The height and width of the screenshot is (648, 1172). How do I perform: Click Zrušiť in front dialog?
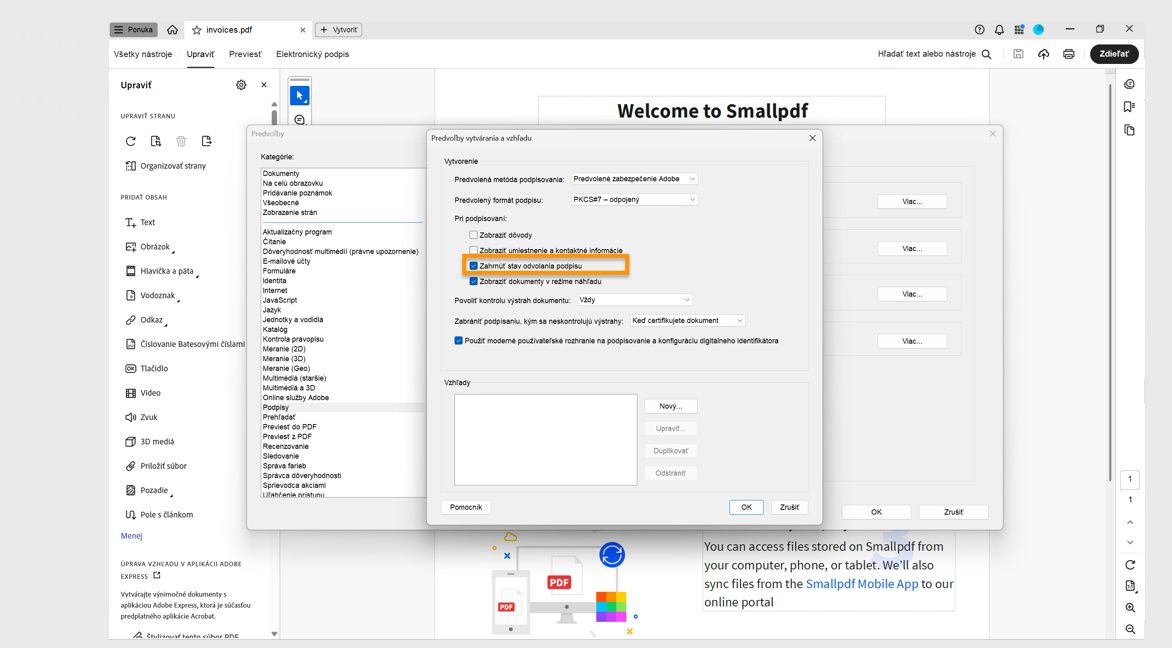(x=789, y=507)
